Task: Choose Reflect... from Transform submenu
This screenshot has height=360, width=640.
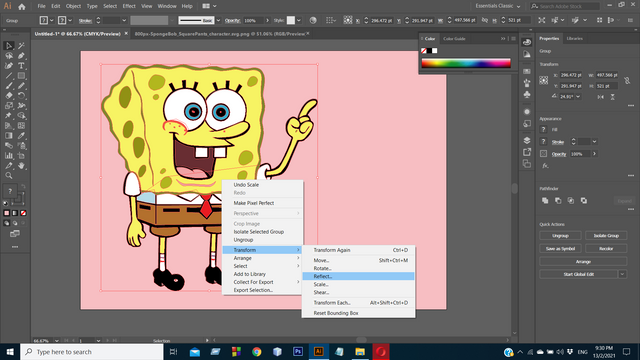Action: click(358, 276)
